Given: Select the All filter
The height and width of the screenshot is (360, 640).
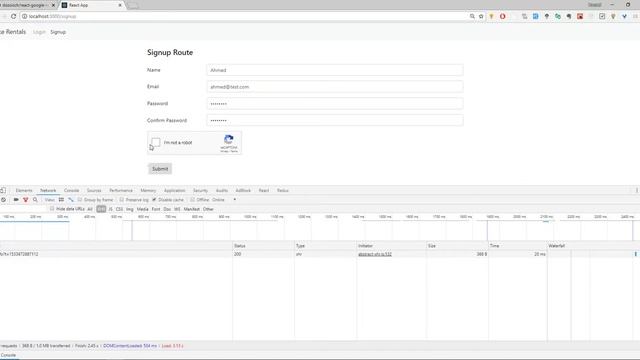Looking at the screenshot, I should point(90,209).
